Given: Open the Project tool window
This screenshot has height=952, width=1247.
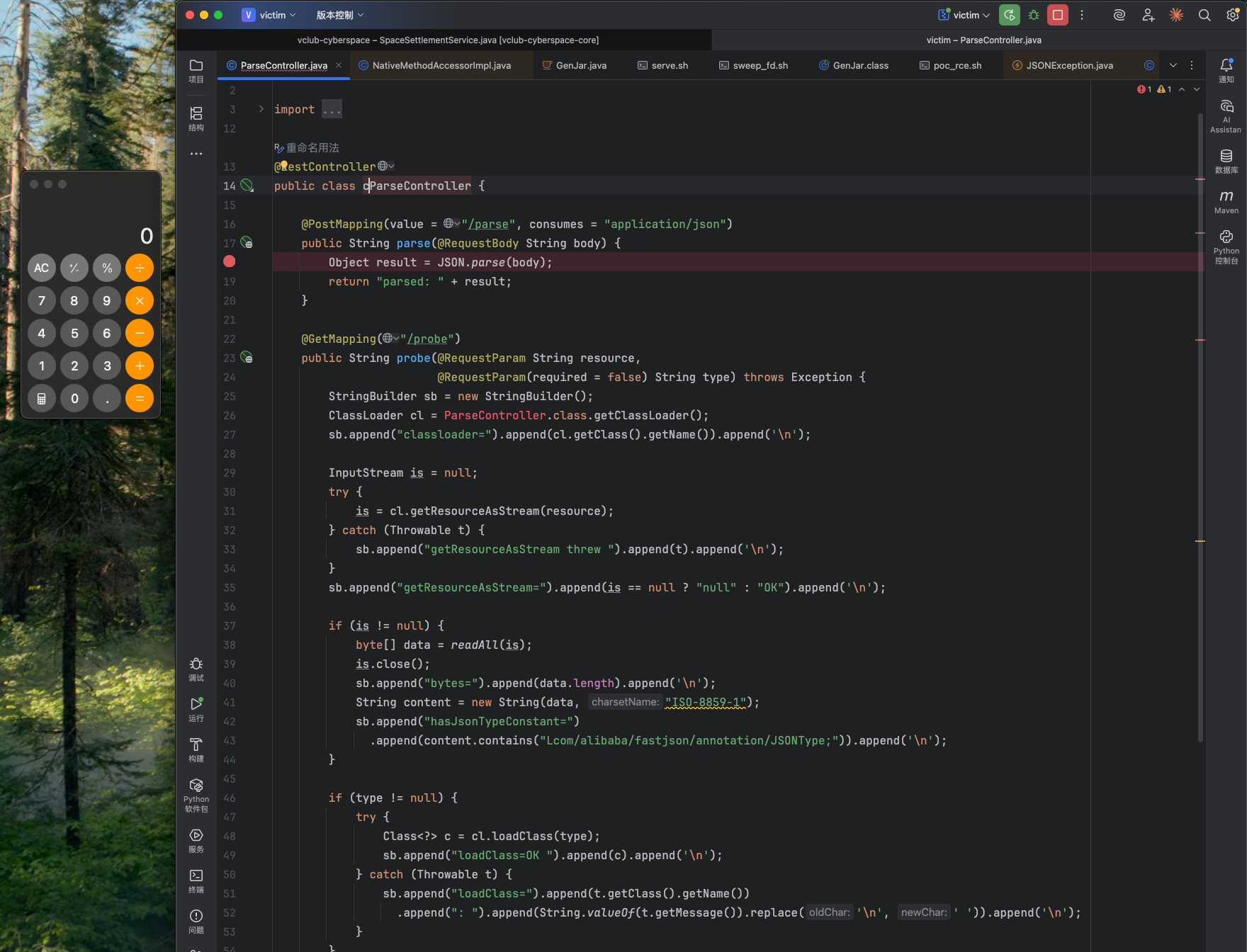Looking at the screenshot, I should tap(196, 71).
